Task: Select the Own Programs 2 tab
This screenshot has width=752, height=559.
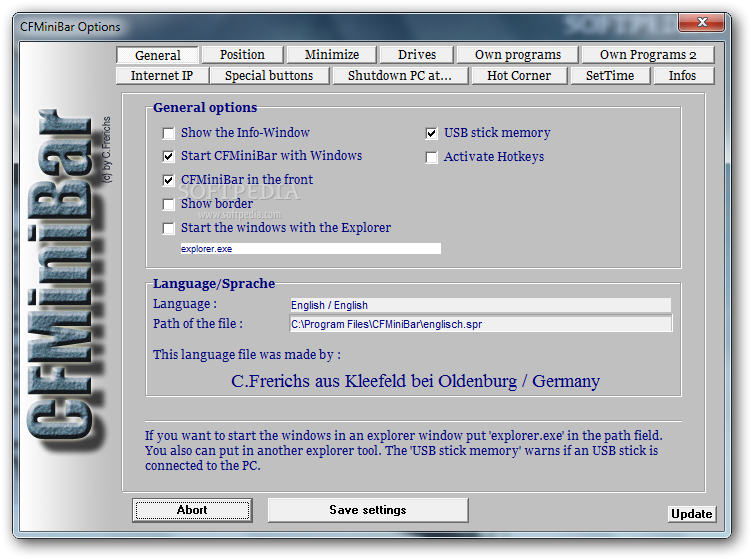Action: pyautogui.click(x=648, y=55)
